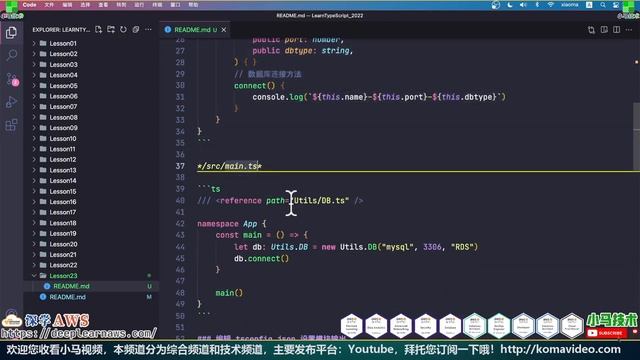
Task: Open Spotlight search in macOS menu bar
Action: pyautogui.click(x=603, y=5)
